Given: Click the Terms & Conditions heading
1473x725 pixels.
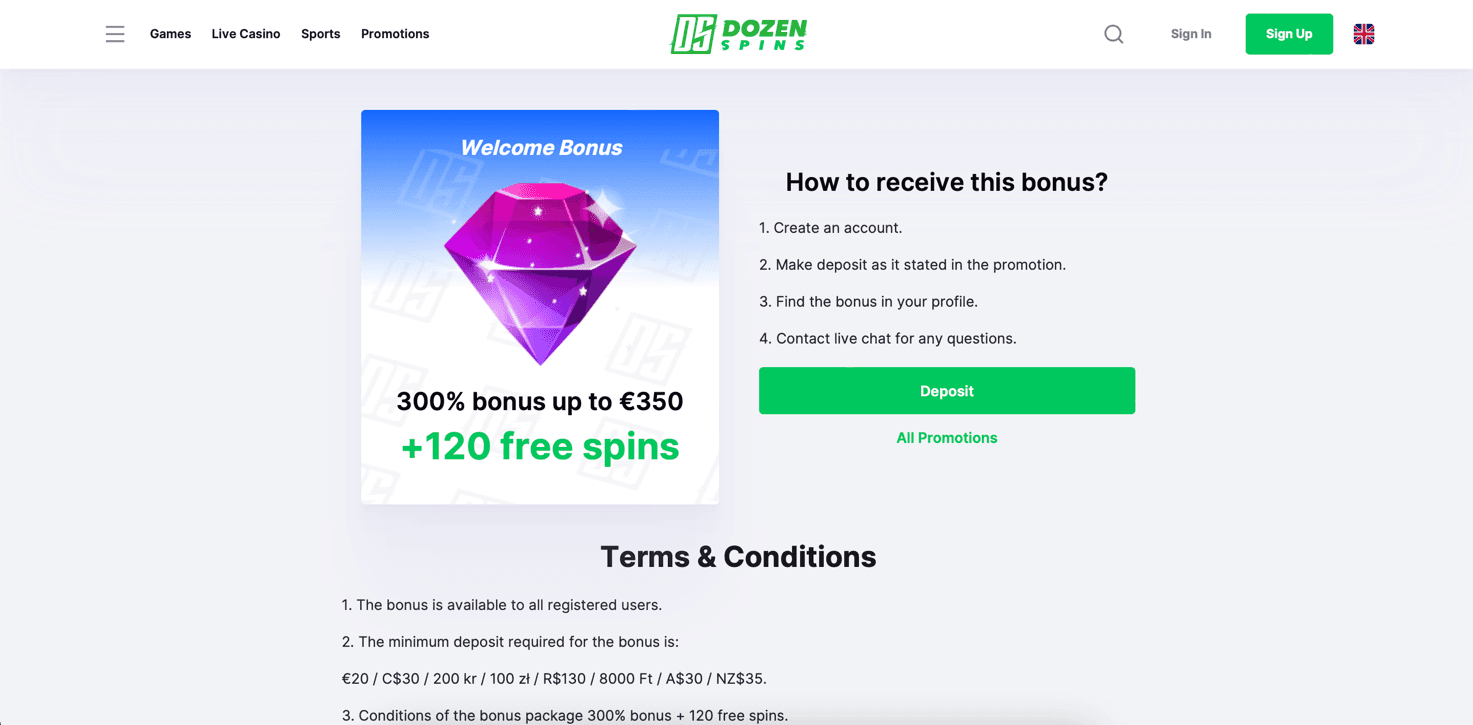Looking at the screenshot, I should click(738, 557).
